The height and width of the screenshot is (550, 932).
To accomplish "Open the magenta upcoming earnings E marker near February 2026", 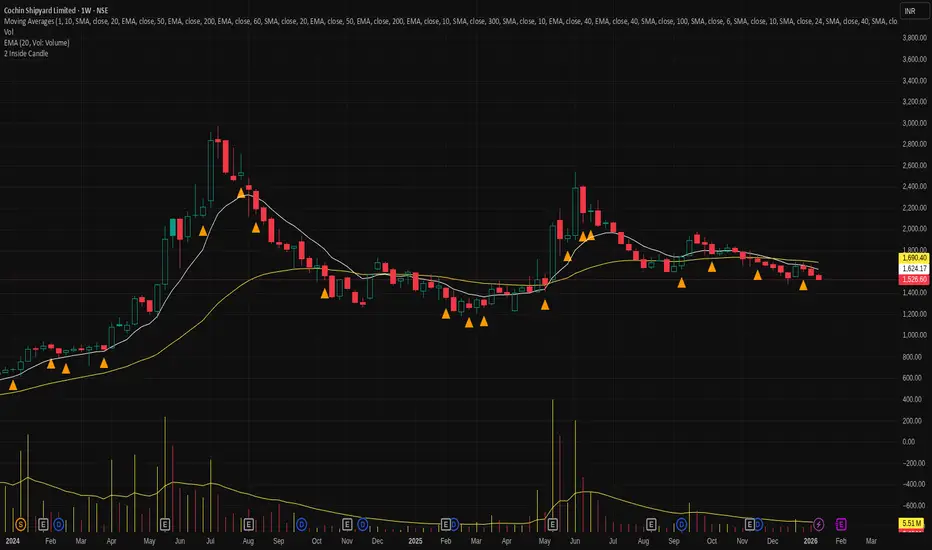I will (840, 524).
